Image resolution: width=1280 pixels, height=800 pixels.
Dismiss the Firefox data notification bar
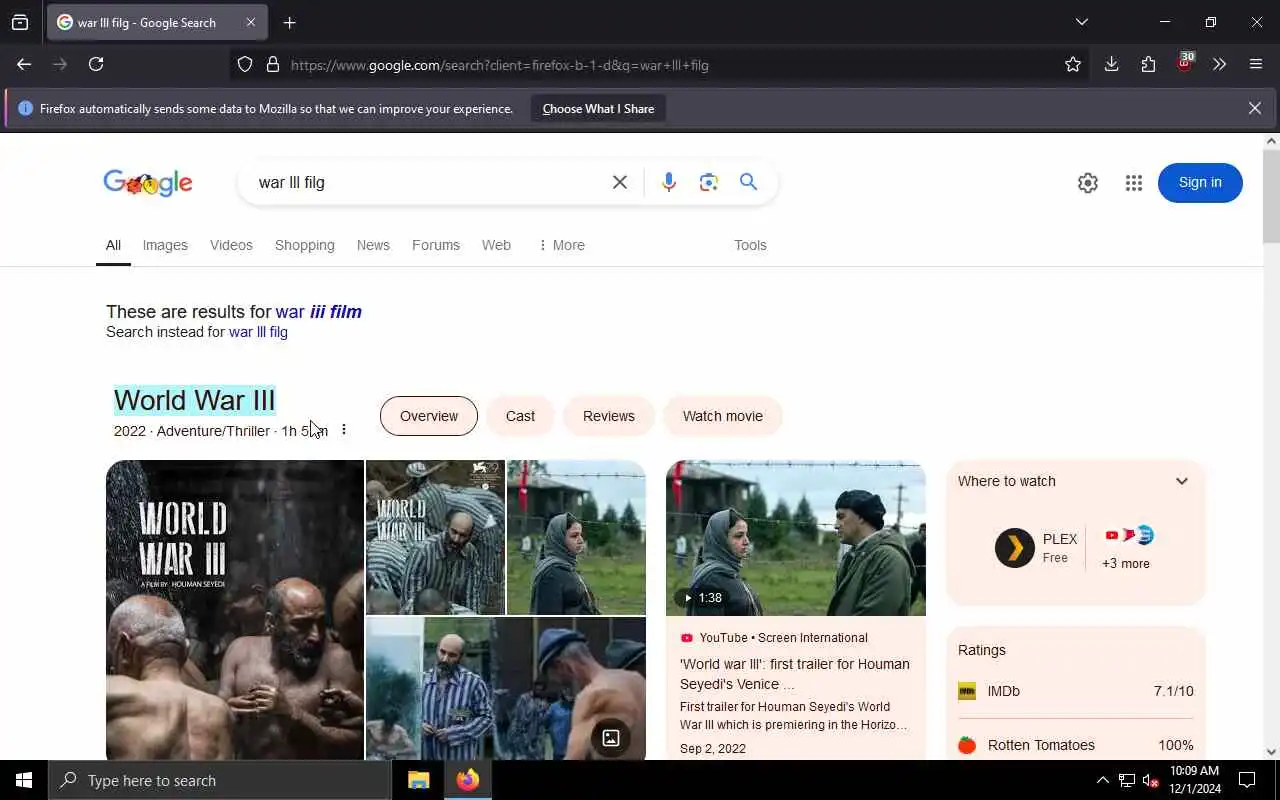1254,108
